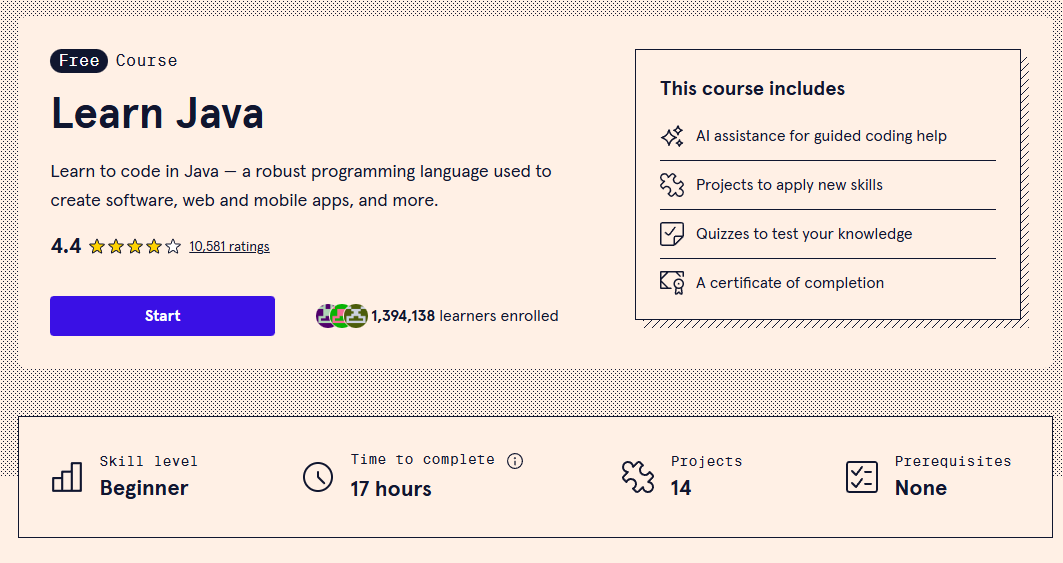Click the clock icon for Time to complete
Screen dimensions: 1063x563
(x=318, y=477)
